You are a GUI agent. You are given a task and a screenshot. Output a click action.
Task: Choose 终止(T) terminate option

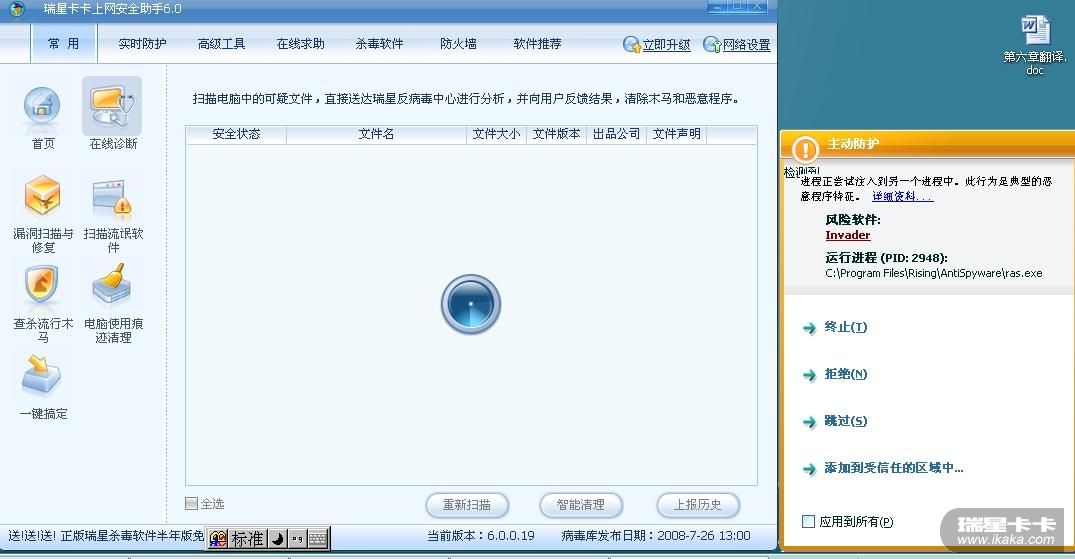[845, 327]
